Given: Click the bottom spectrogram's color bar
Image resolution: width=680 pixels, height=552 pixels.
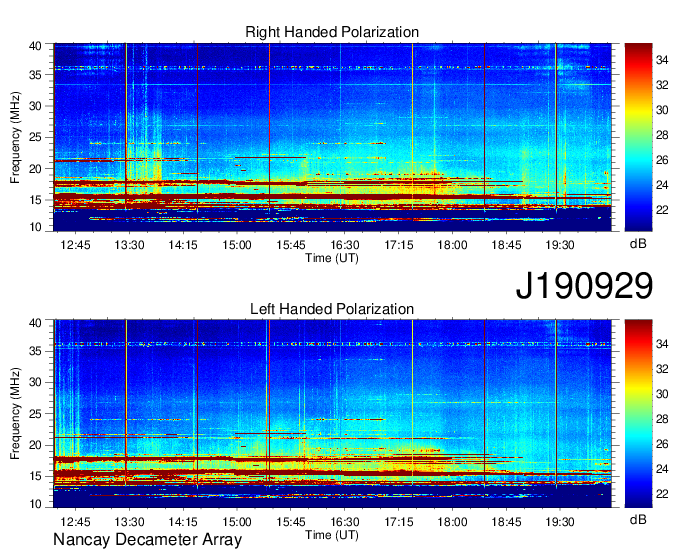Looking at the screenshot, I should click(x=638, y=414).
